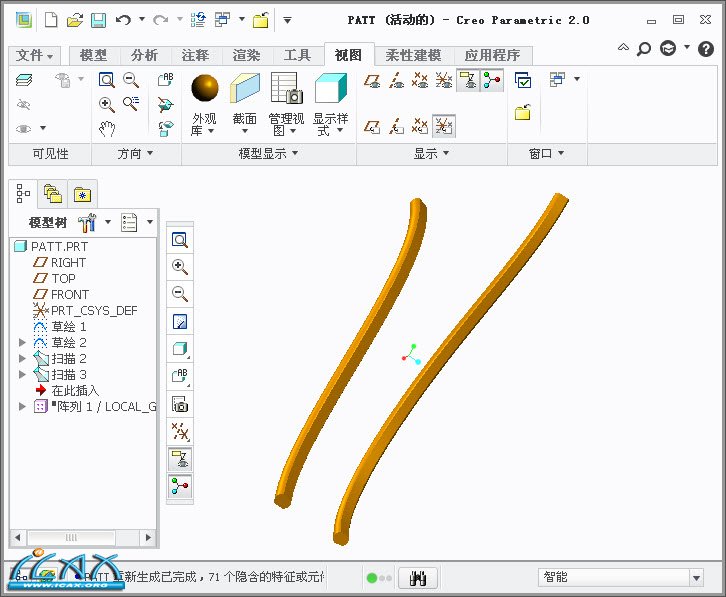Click Zoom In in graphics toolbar
This screenshot has width=726, height=597.
coord(180,267)
